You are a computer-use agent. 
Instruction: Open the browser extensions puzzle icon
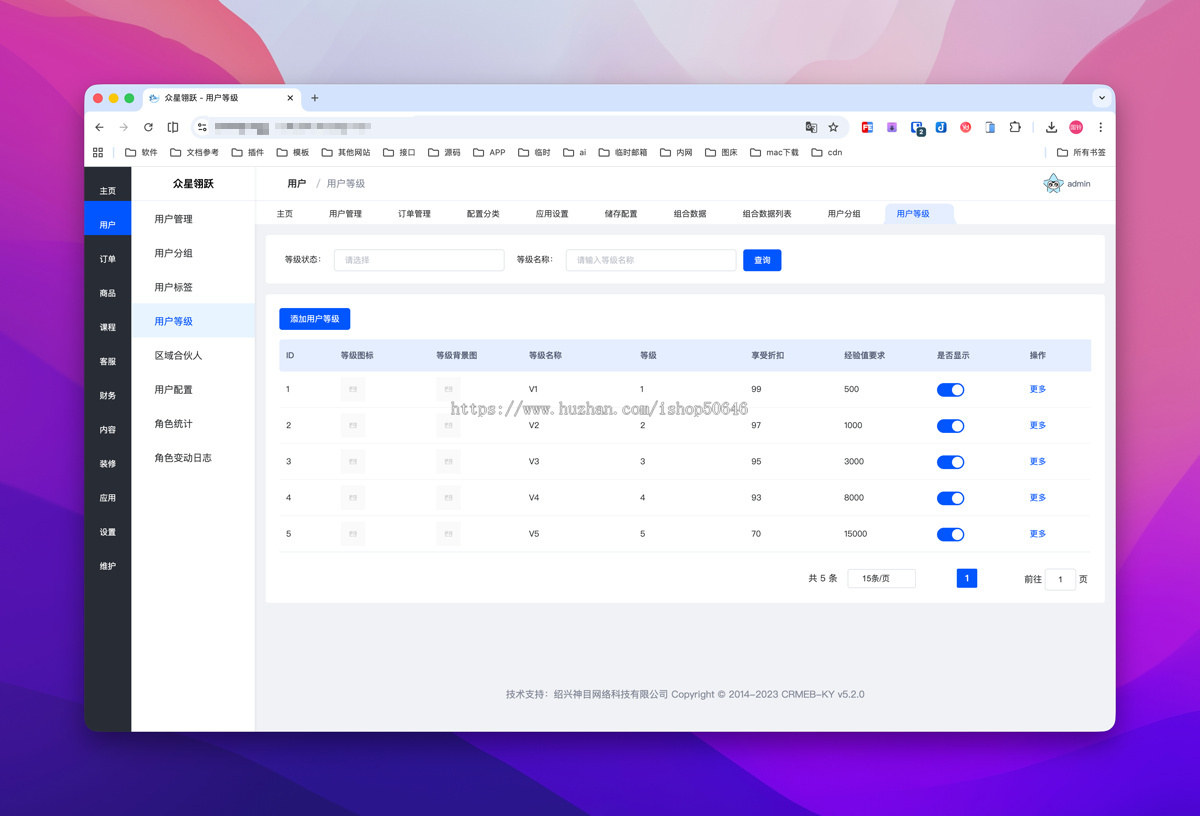point(1015,127)
